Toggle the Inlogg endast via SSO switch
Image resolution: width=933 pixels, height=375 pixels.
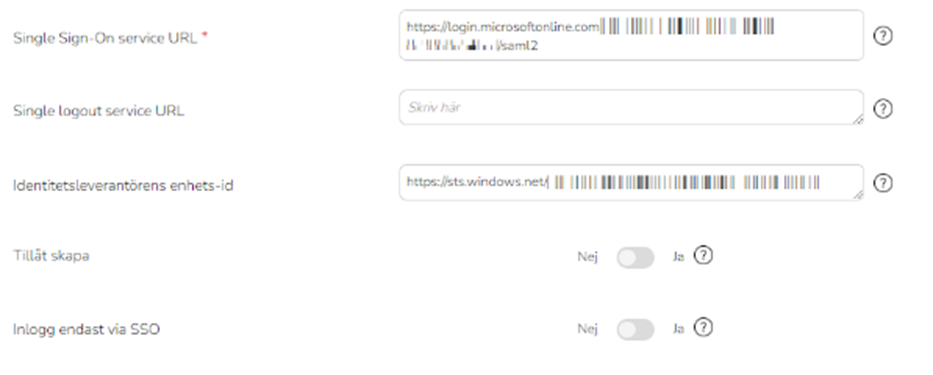point(635,329)
